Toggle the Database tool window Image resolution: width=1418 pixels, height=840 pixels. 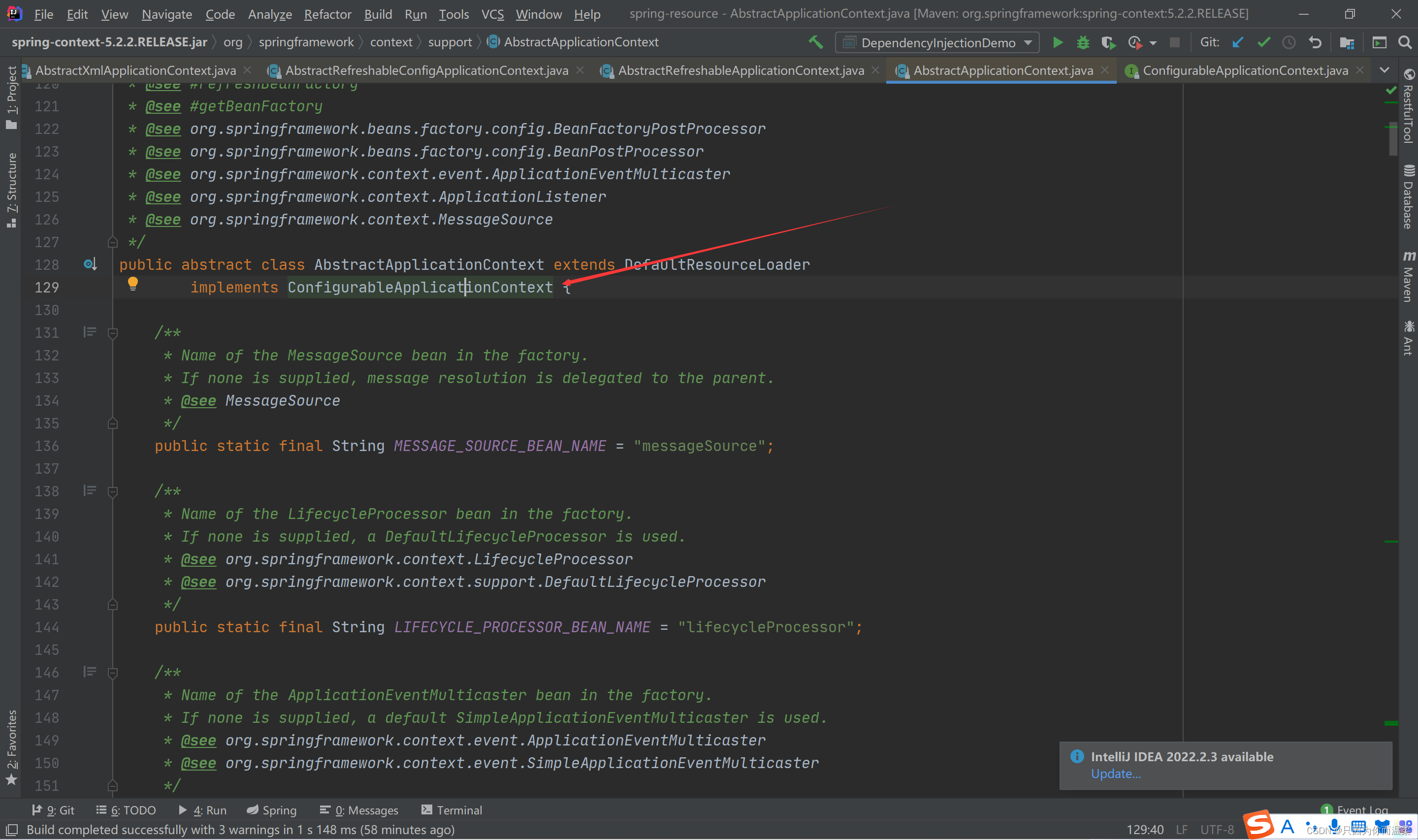pos(1408,197)
